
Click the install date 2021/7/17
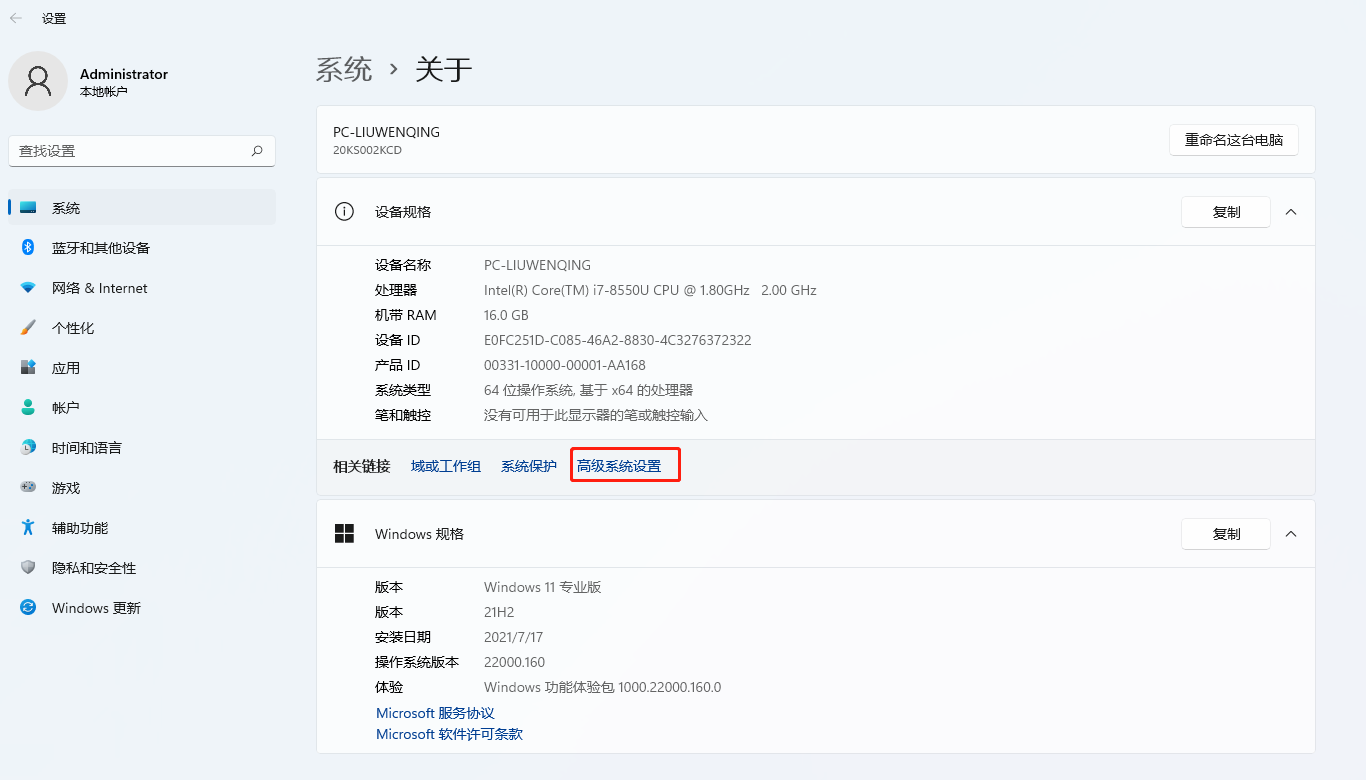pos(513,637)
